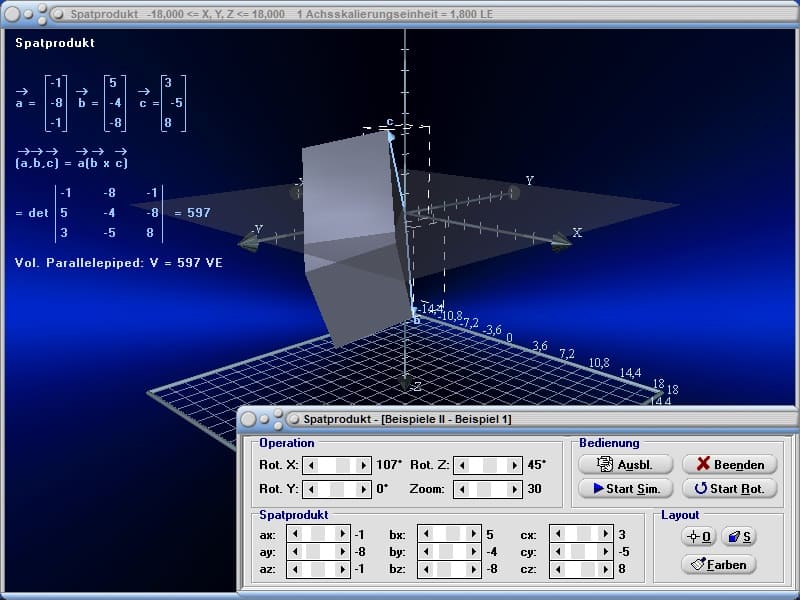The image size is (800, 600).
Task: Click the first round button on the main title bar
Action: click(x=13, y=14)
